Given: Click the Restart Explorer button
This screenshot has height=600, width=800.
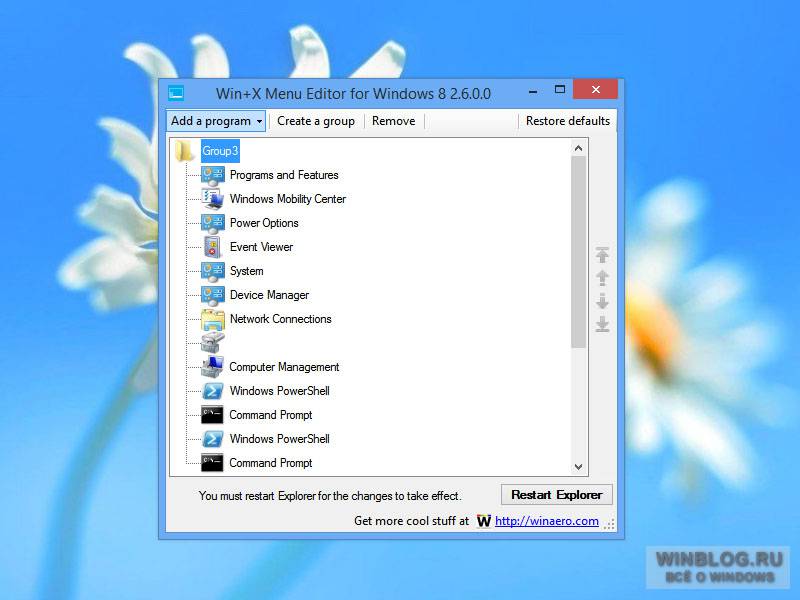Looking at the screenshot, I should tap(557, 495).
